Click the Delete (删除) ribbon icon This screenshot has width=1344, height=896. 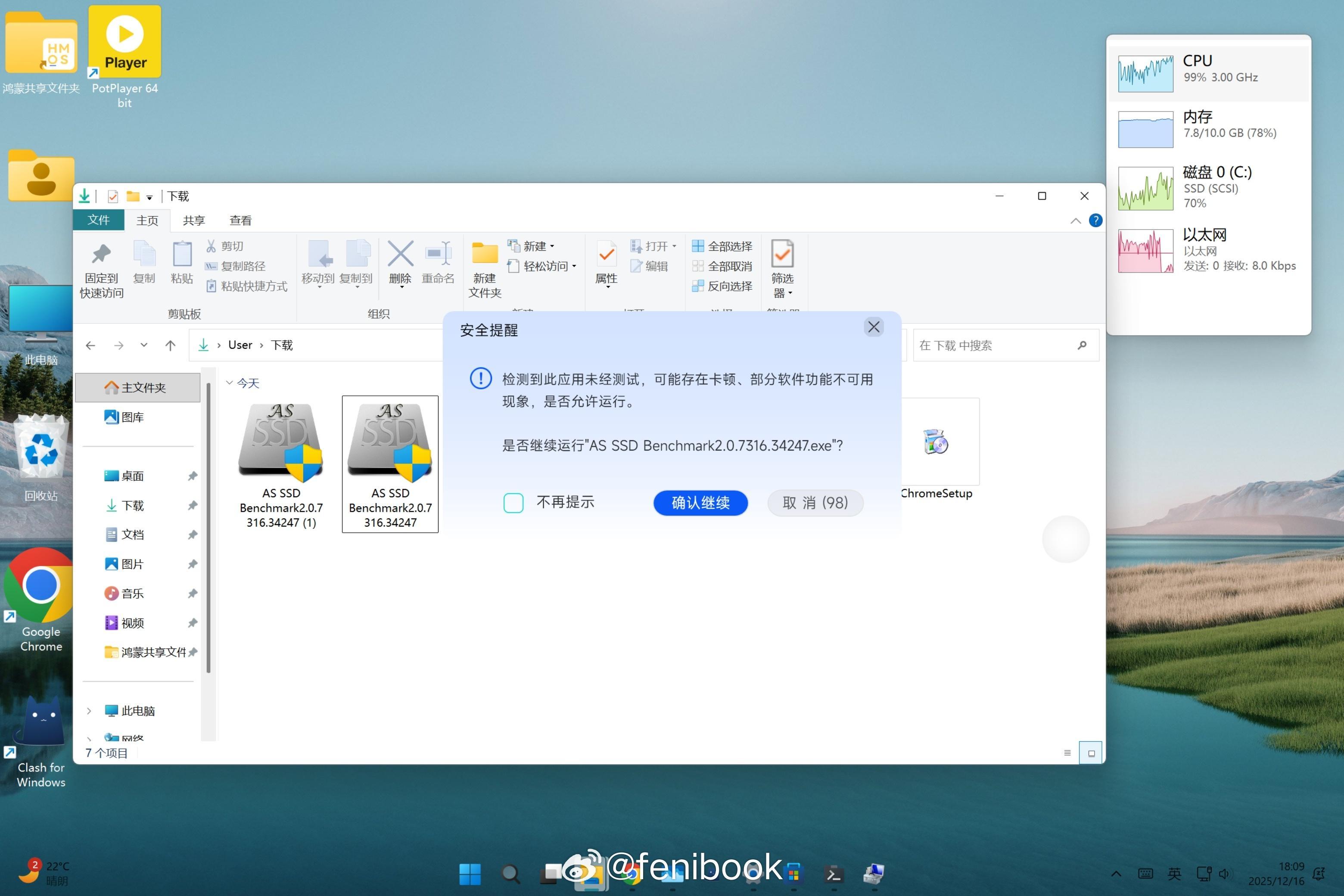click(400, 254)
